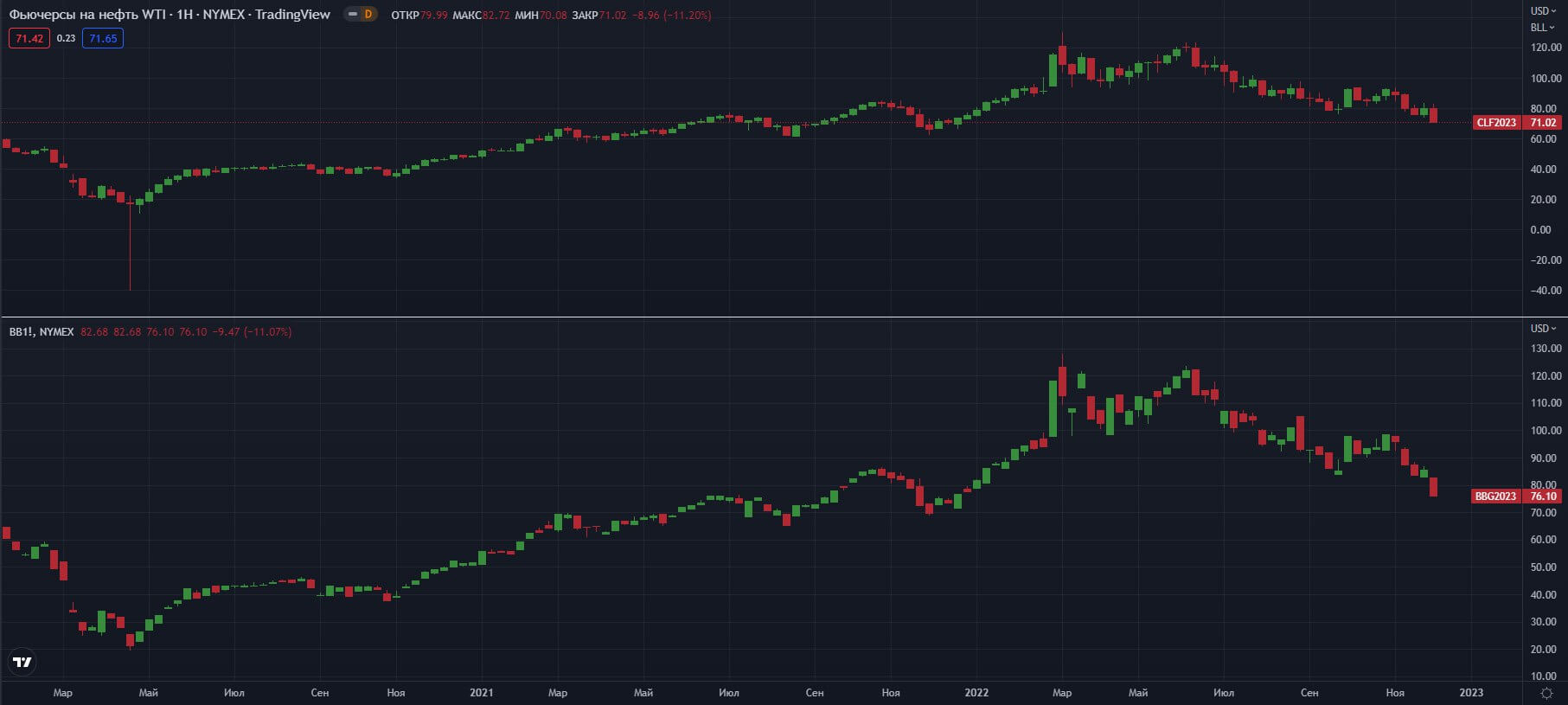1568x705 pixels.
Task: Open the USD currency dropdown on the upper chart
Action: 1543,11
